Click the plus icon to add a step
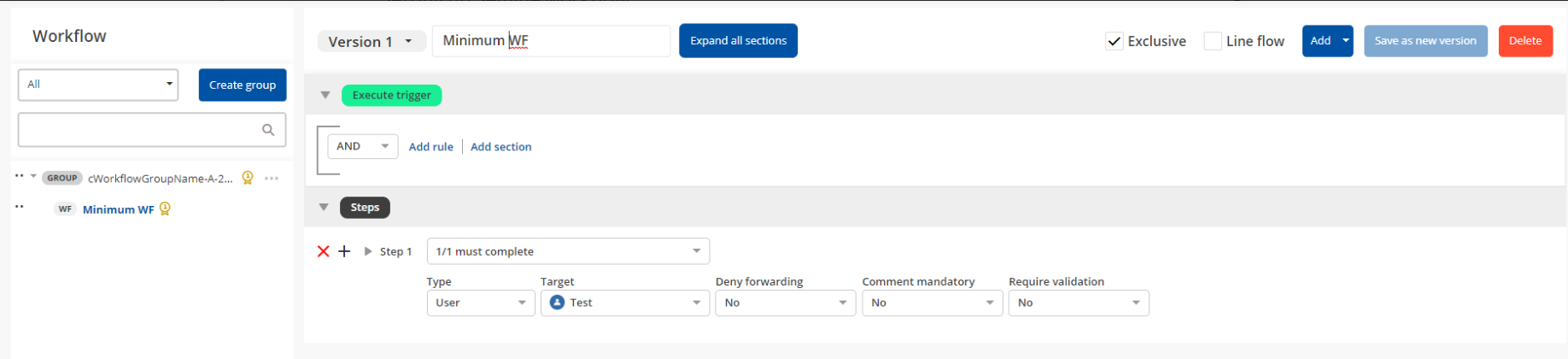1568x359 pixels. 344,251
